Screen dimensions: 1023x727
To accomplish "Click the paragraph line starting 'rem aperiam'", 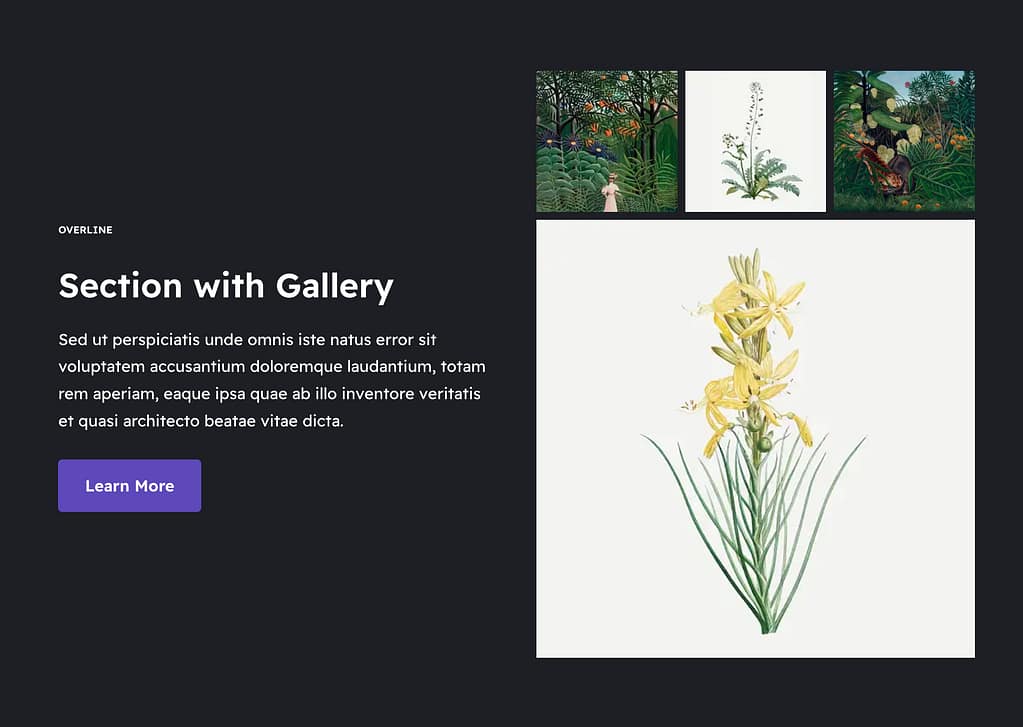I will point(270,394).
